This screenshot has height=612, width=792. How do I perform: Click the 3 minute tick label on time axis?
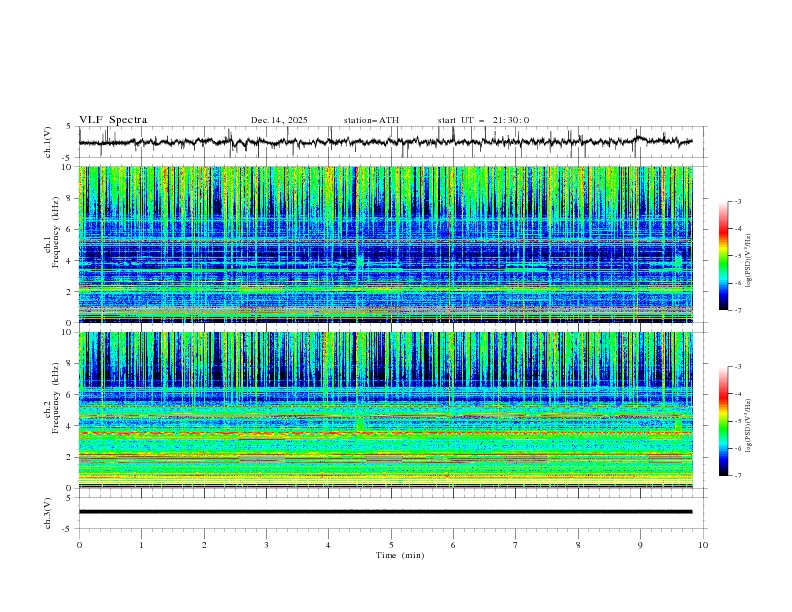[266, 545]
